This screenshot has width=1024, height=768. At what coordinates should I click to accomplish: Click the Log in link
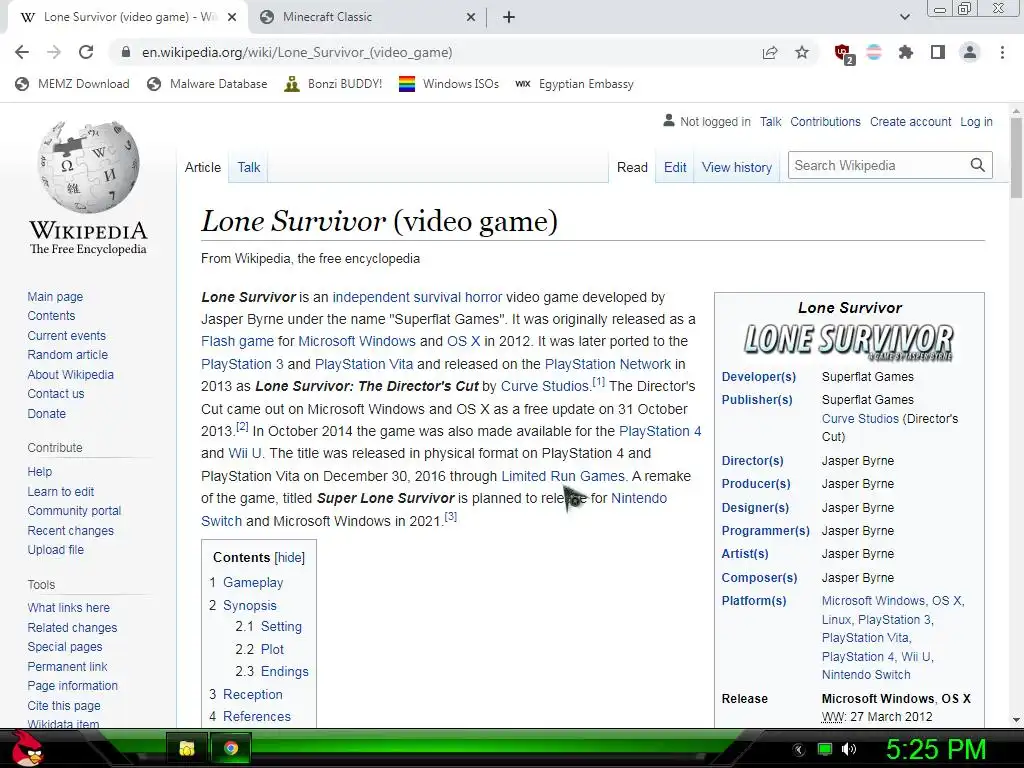click(976, 121)
